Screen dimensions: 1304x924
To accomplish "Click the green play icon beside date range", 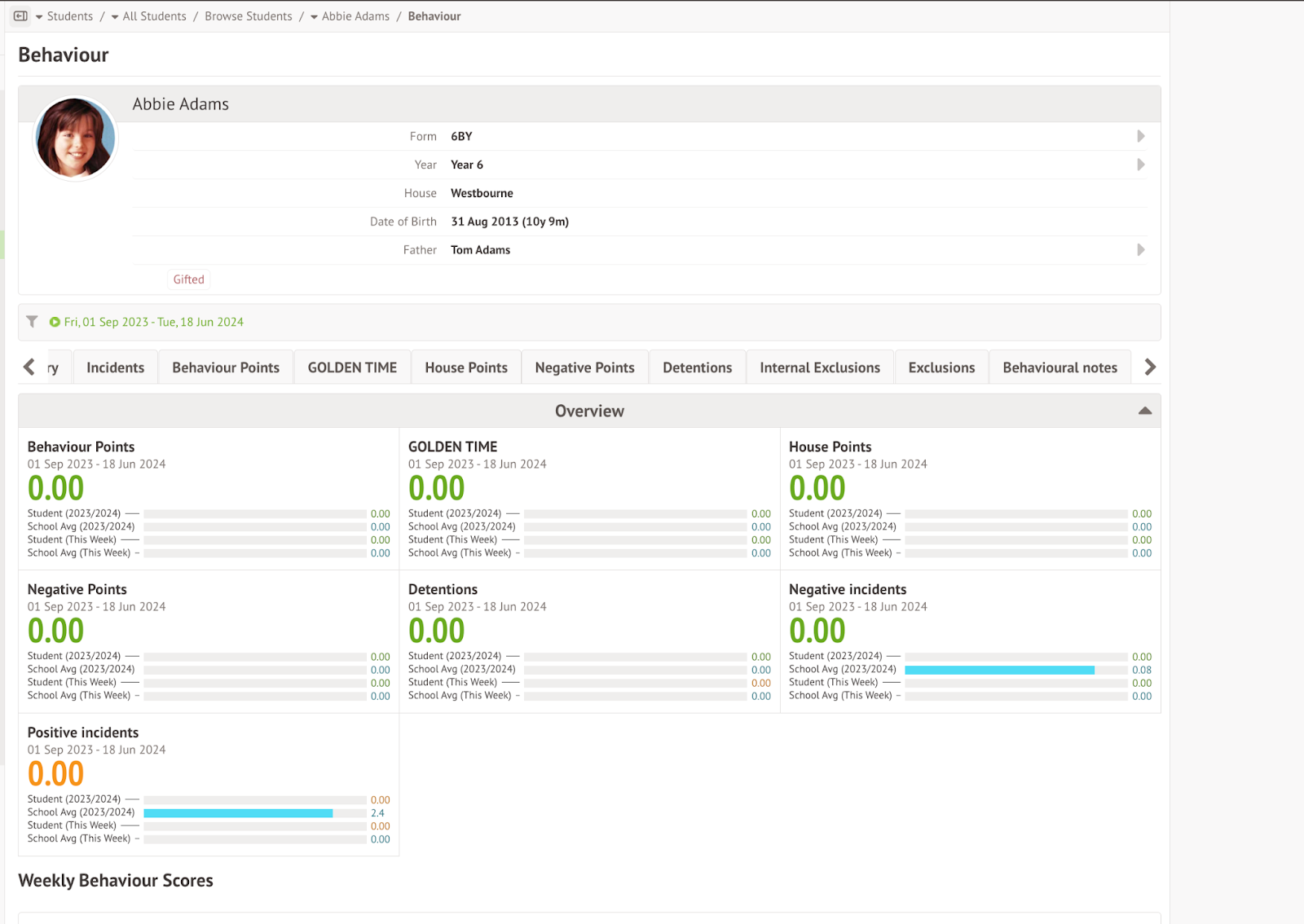I will tap(55, 322).
